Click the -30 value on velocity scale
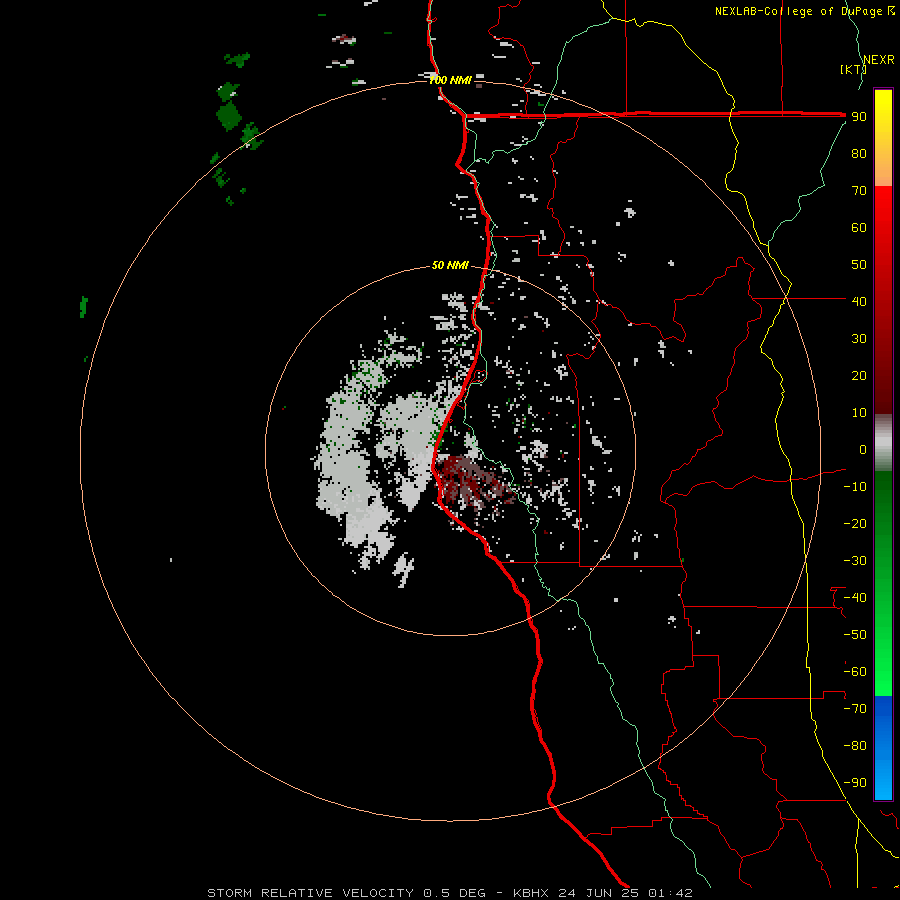Image resolution: width=900 pixels, height=900 pixels. pos(855,561)
